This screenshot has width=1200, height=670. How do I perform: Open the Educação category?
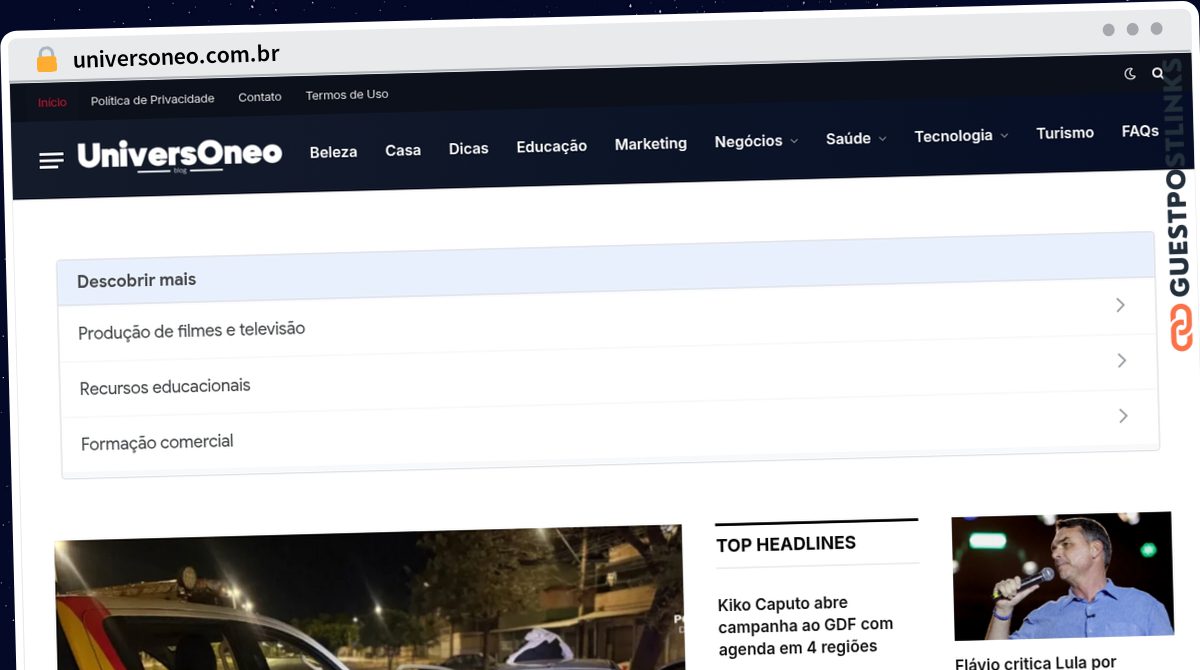click(551, 146)
